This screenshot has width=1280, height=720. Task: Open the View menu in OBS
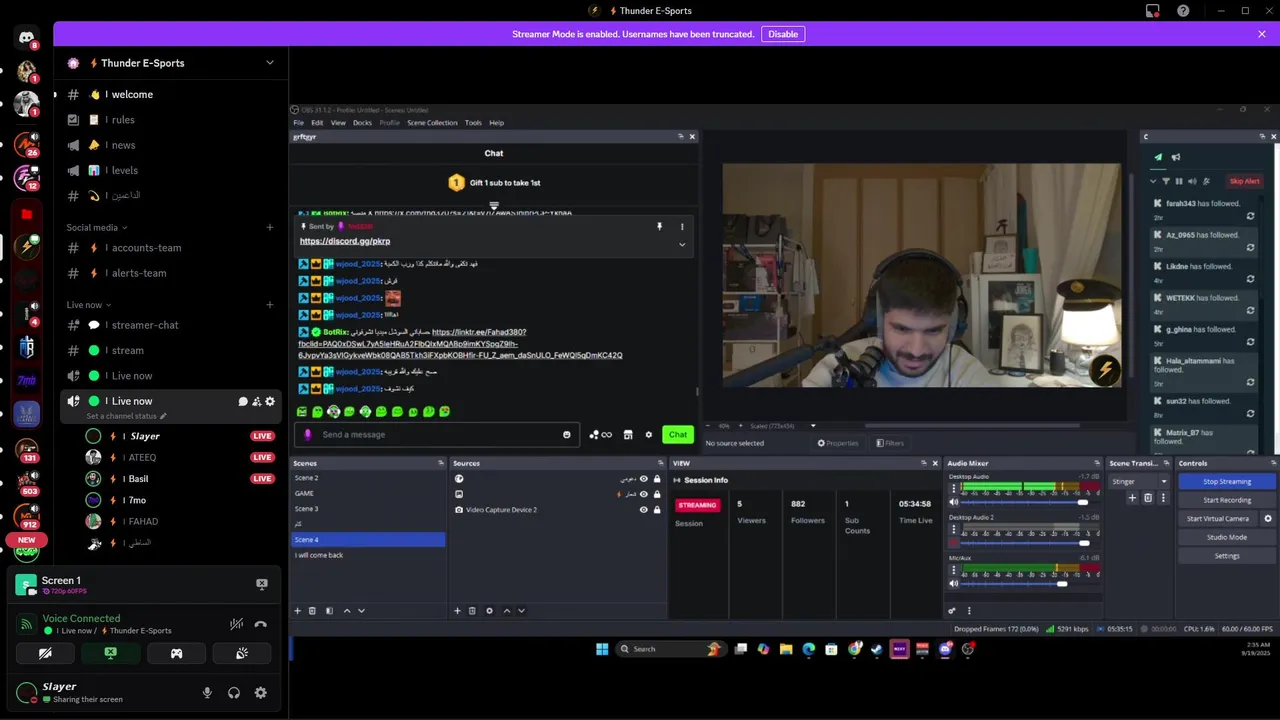[338, 123]
